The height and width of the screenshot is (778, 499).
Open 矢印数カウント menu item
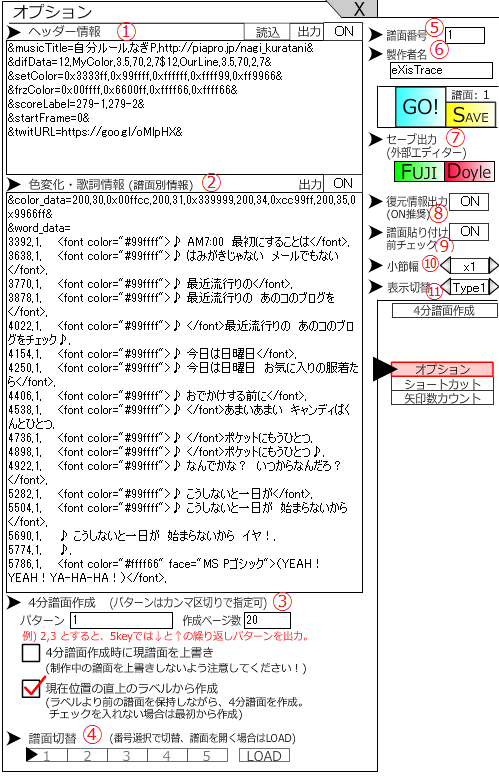(442, 398)
